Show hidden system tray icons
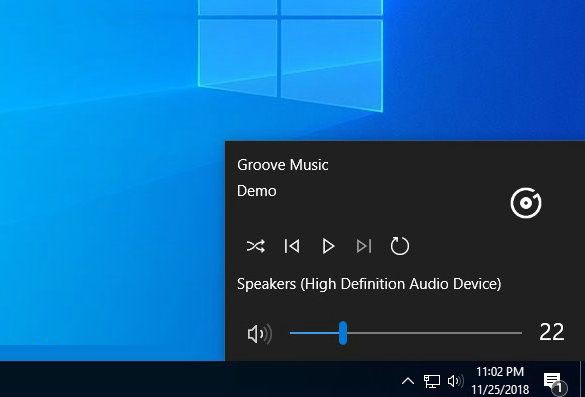 408,381
